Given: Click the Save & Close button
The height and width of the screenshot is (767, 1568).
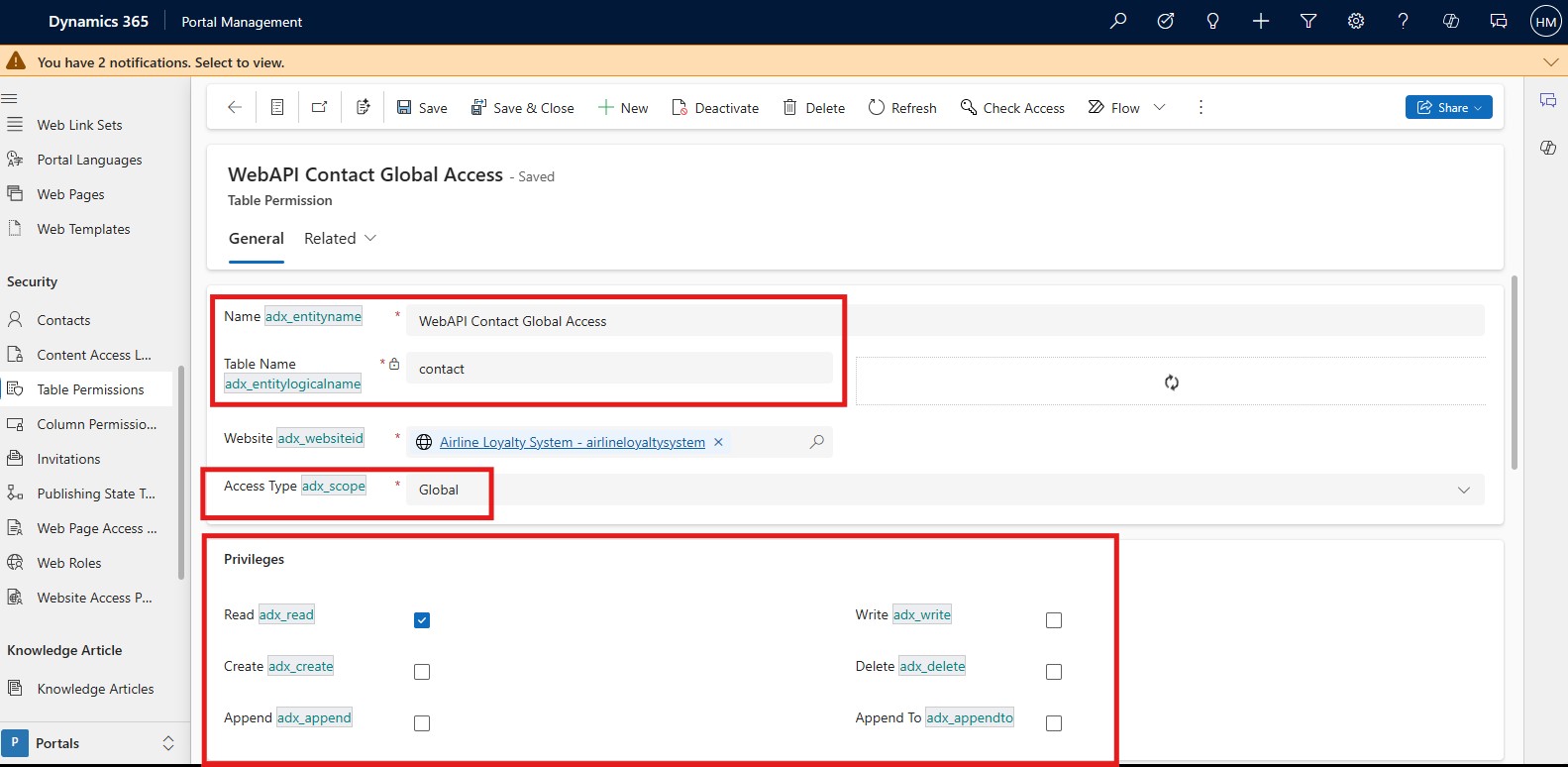Looking at the screenshot, I should [x=522, y=107].
